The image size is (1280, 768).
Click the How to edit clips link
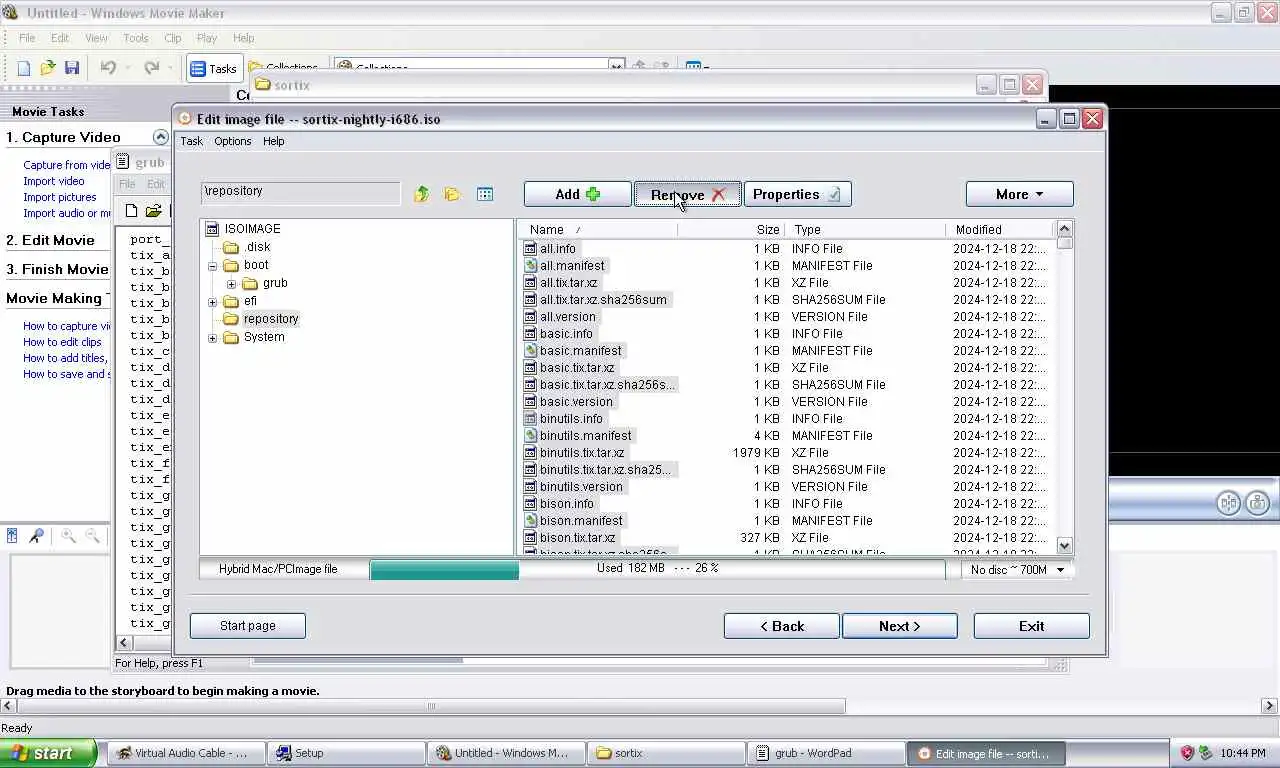click(x=62, y=342)
